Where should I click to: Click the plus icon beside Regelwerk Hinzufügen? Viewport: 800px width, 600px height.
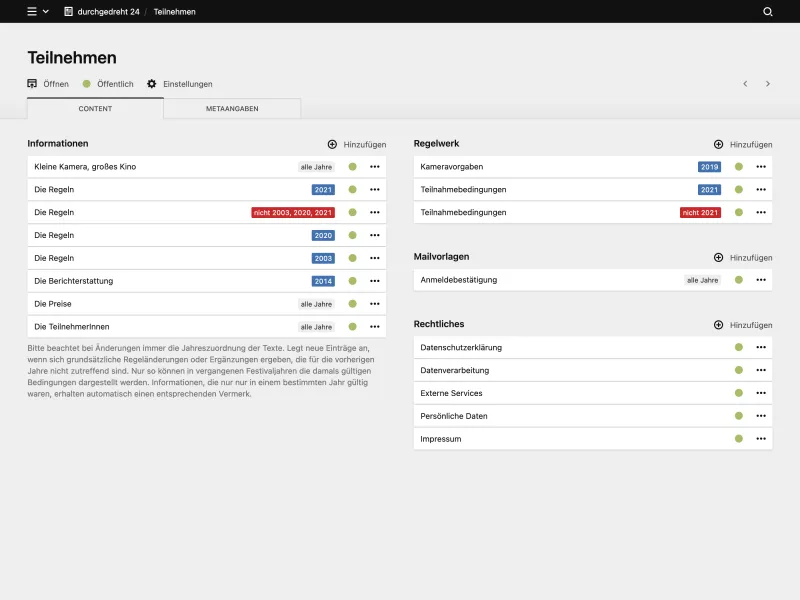(718, 144)
